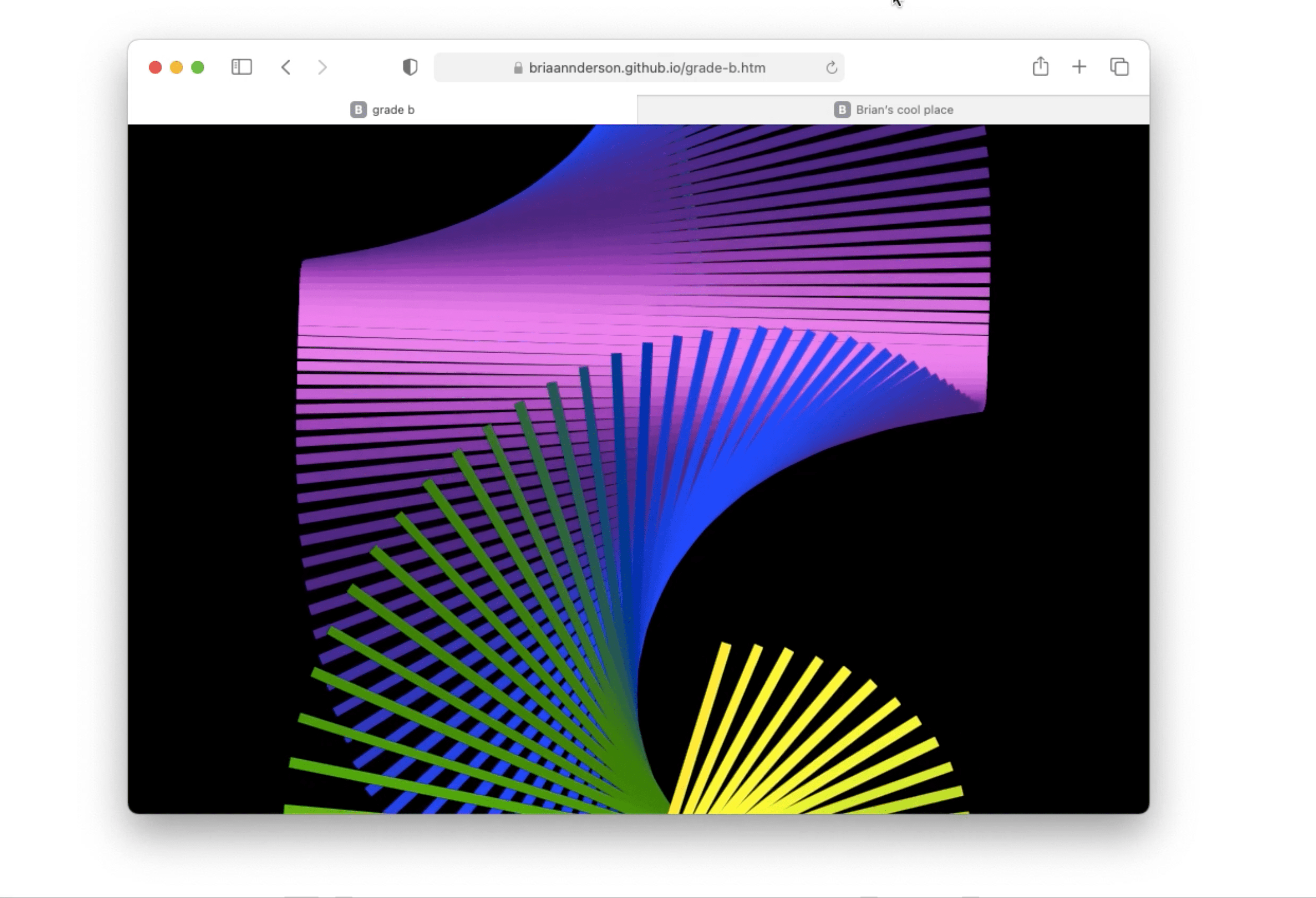Add a new tab with plus button
The image size is (1316, 898).
[x=1079, y=67]
